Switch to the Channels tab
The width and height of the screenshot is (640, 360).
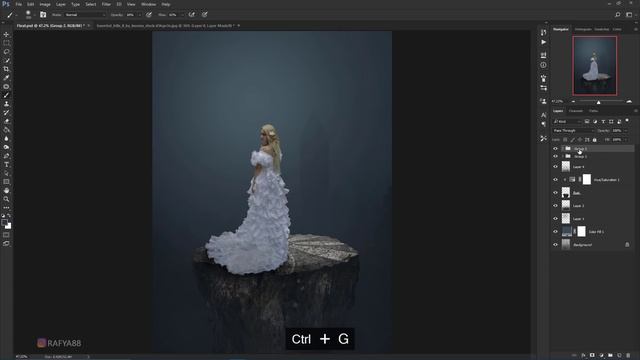(x=576, y=111)
